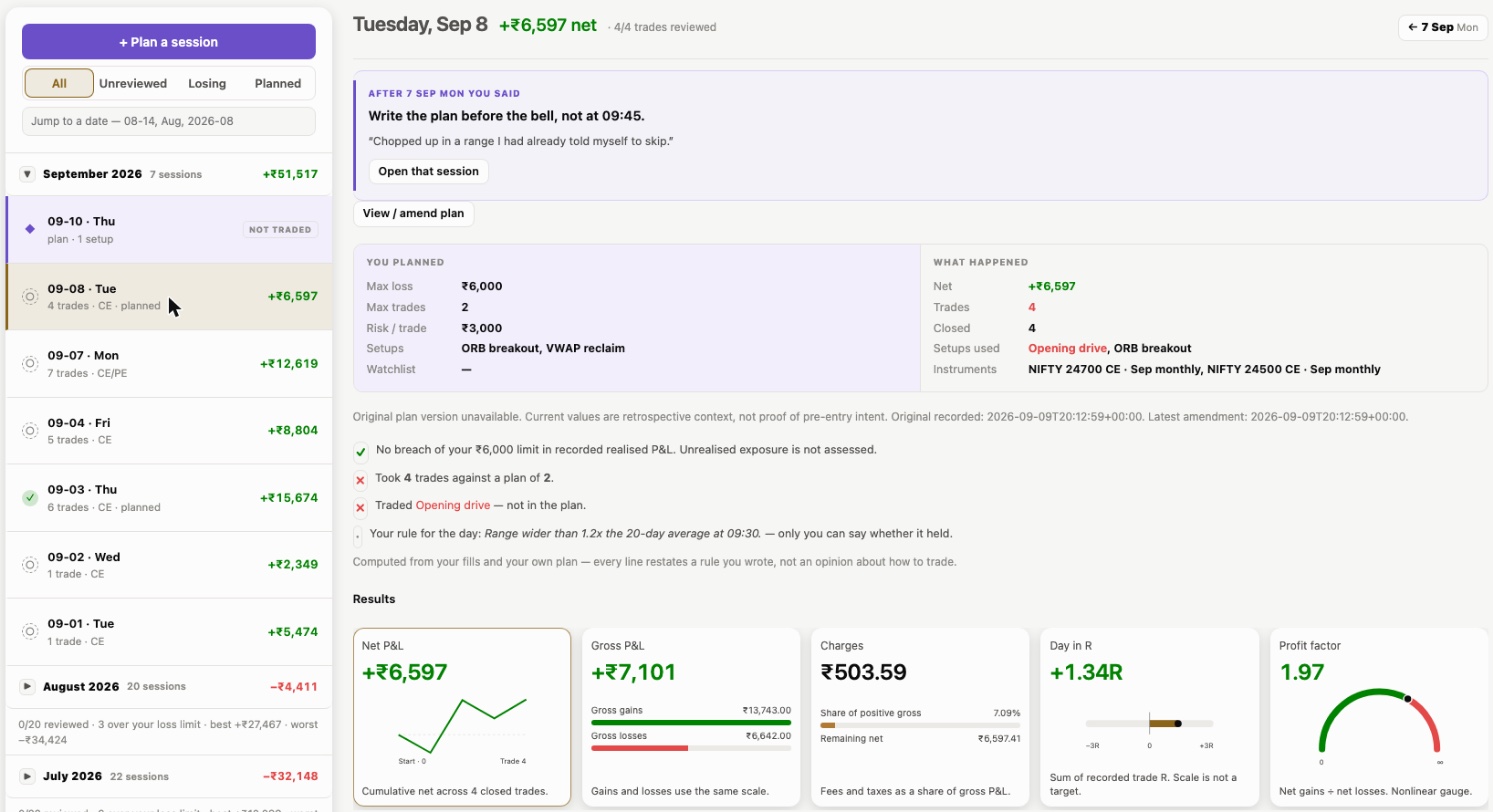Toggle the 'Your rule for the day' marker
Viewport: 1493px width, 812px height.
pos(358,535)
